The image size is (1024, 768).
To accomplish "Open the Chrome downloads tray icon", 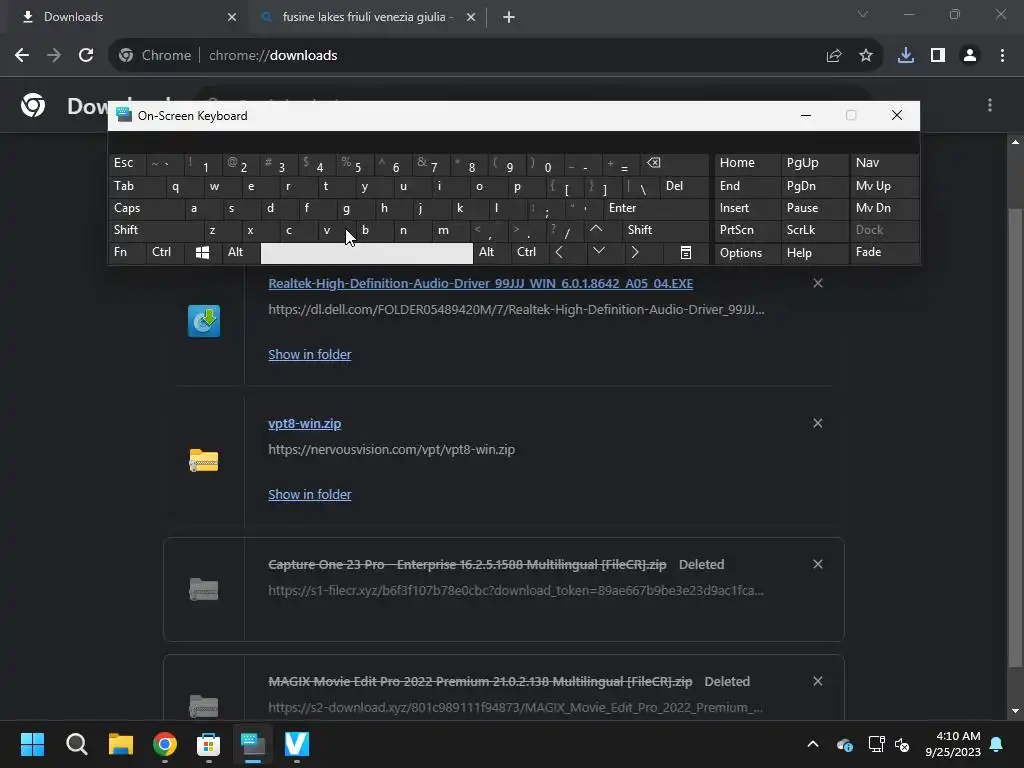I will click(x=906, y=56).
